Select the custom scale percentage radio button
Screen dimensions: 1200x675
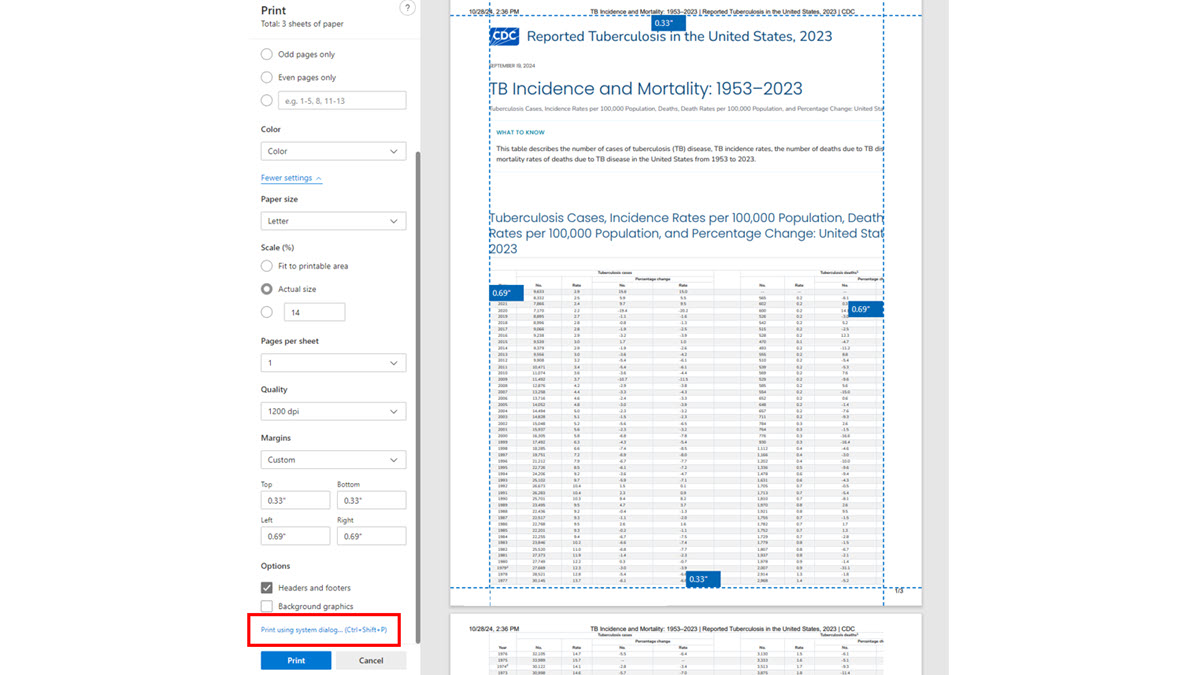[x=266, y=312]
